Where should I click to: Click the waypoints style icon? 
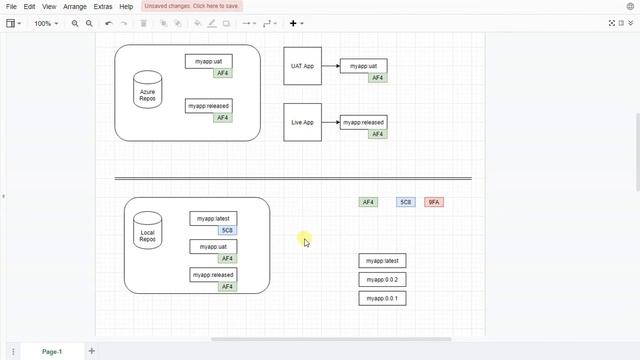point(267,24)
